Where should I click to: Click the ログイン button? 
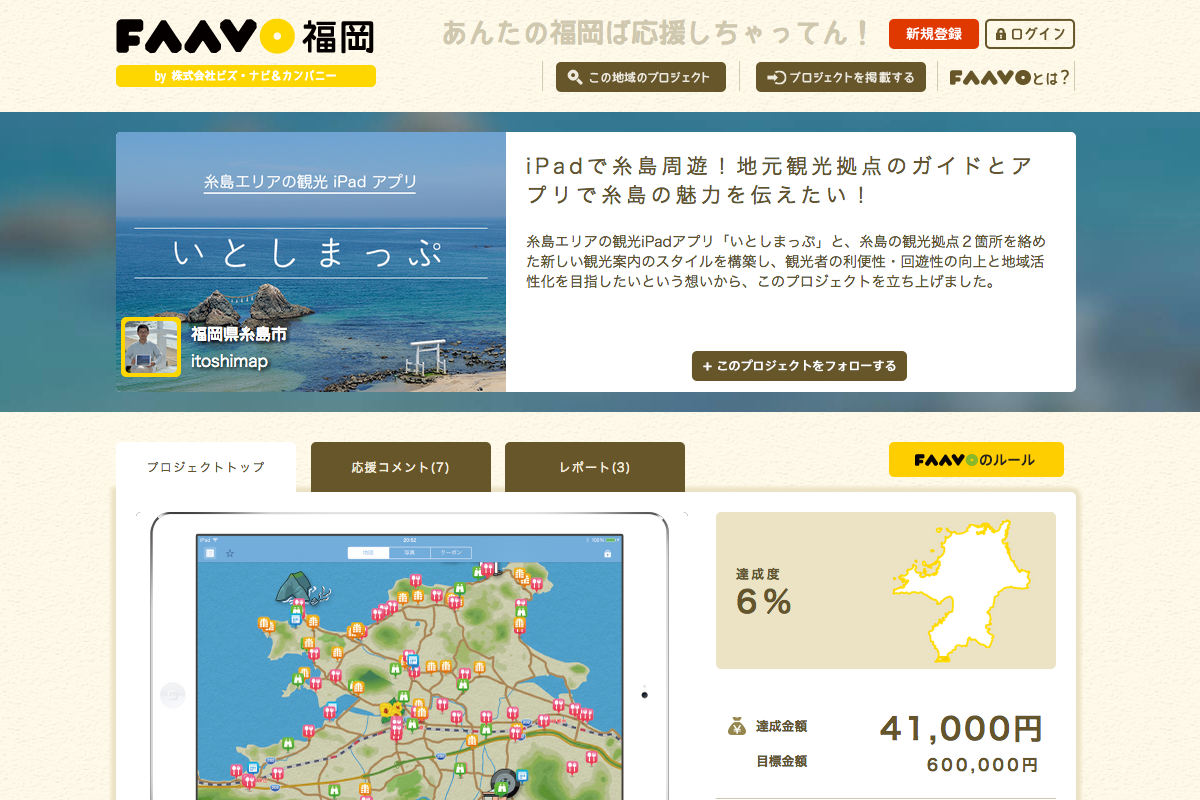coord(1030,34)
